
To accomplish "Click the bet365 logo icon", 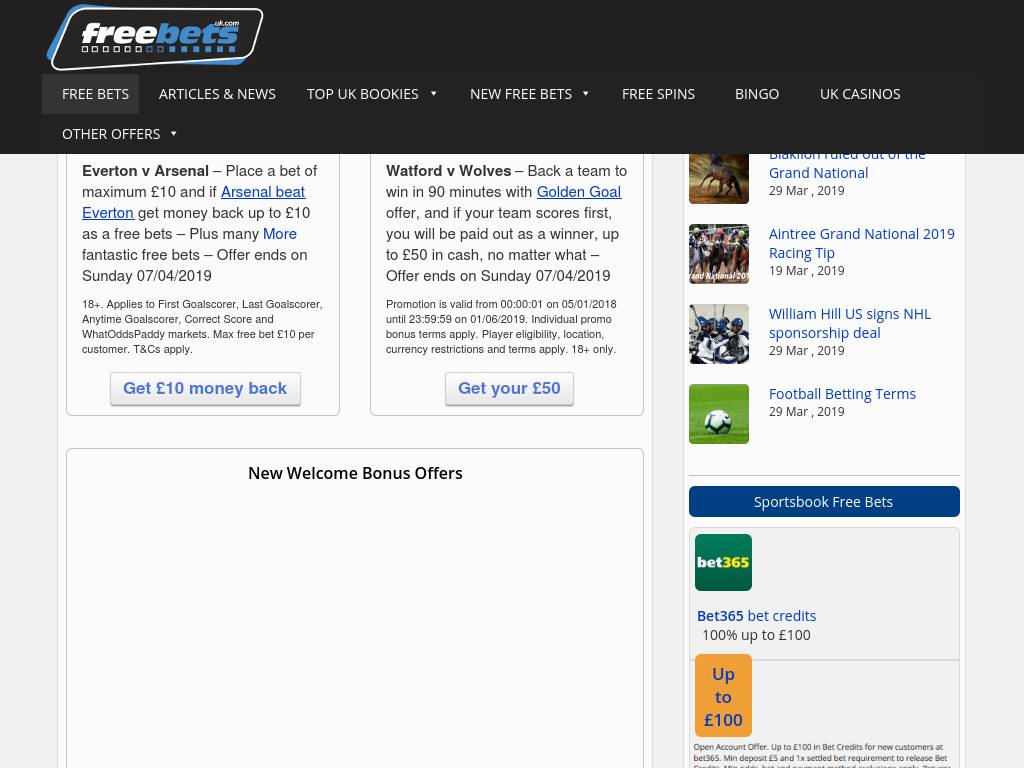I will (723, 562).
